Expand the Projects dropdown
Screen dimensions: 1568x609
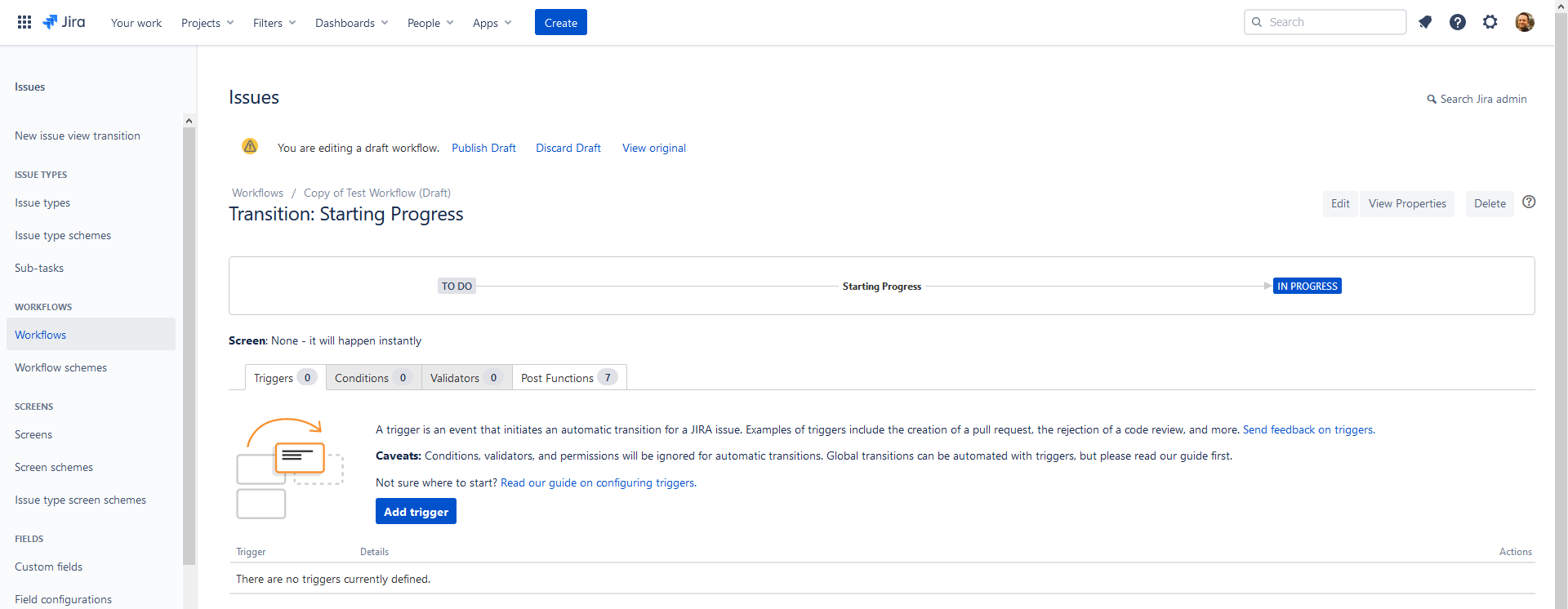coord(207,23)
